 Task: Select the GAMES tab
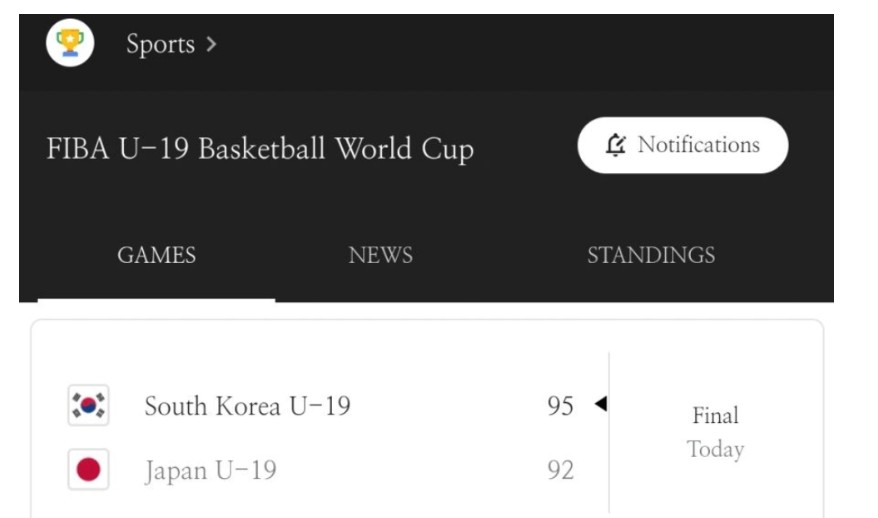(x=156, y=255)
